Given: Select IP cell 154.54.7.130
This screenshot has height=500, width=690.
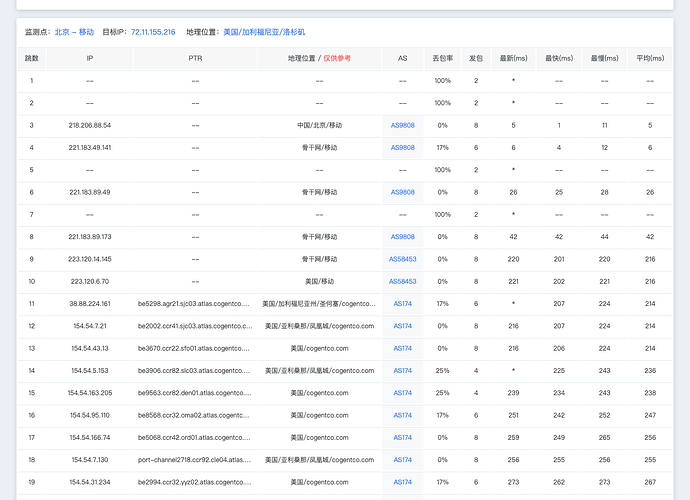Looking at the screenshot, I should [x=90, y=460].
